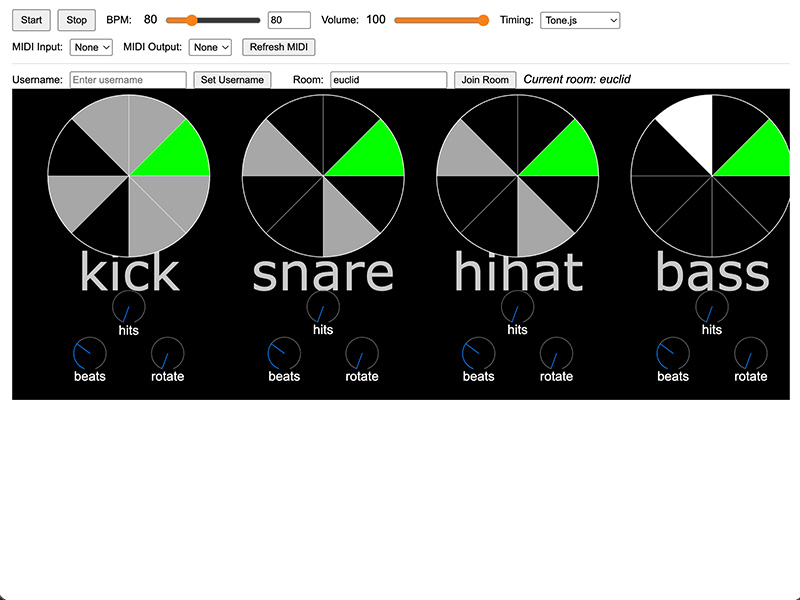
Task: Click the hihat rotate knob
Action: [556, 354]
